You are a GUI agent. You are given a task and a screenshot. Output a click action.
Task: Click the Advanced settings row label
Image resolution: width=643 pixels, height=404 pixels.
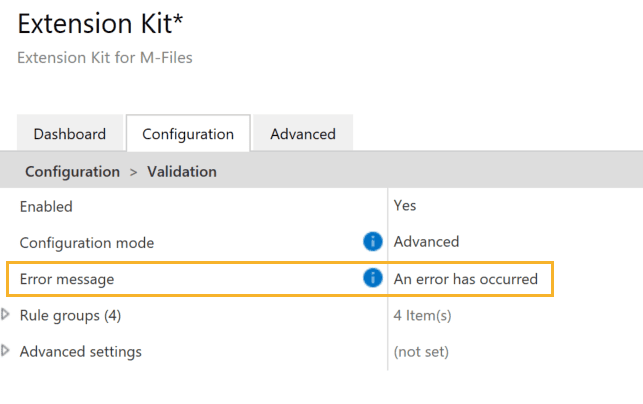click(x=81, y=352)
